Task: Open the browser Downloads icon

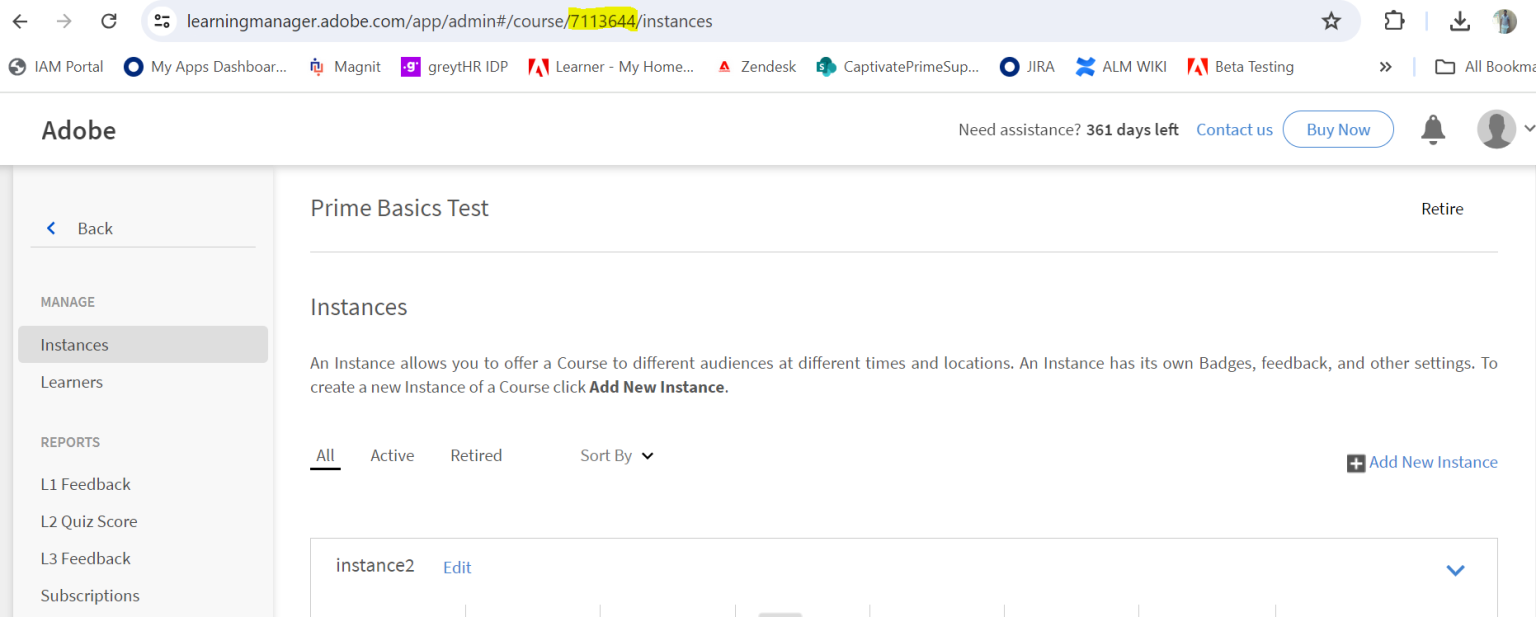Action: click(1460, 21)
